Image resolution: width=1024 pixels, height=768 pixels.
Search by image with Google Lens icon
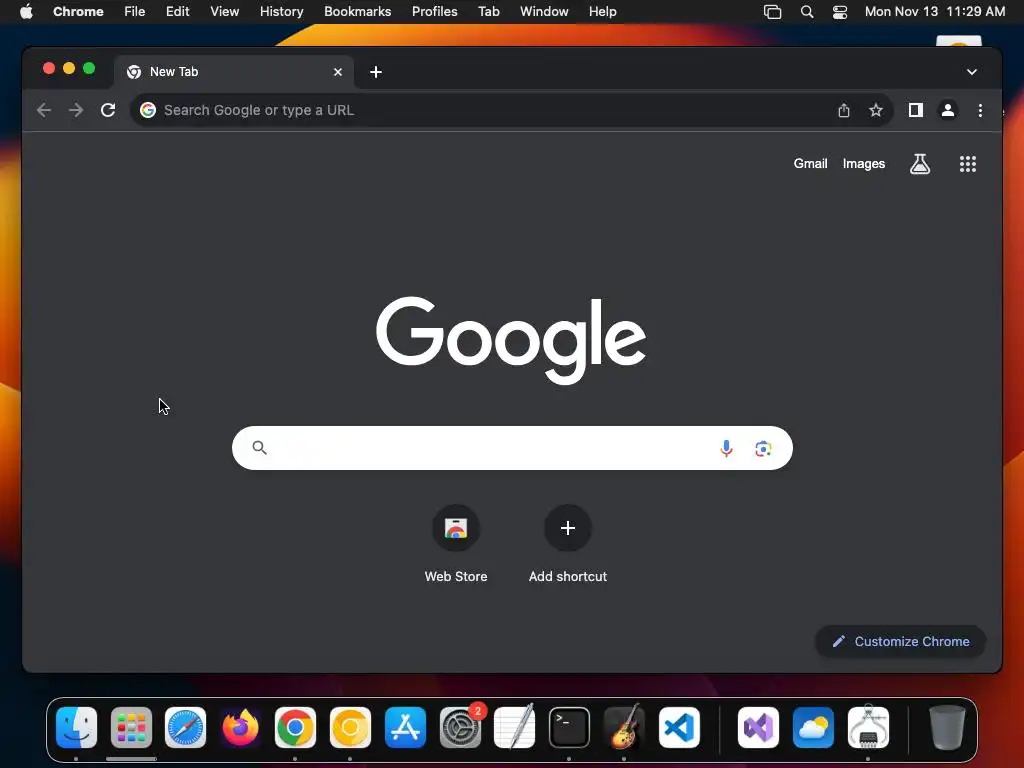coord(763,448)
